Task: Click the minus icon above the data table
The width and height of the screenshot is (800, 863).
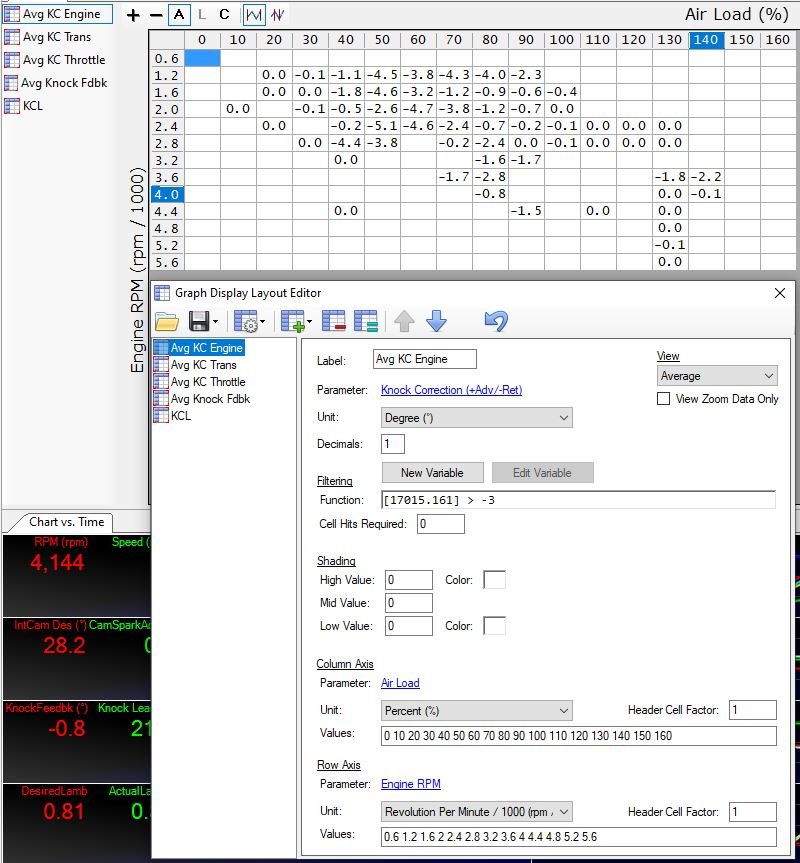Action: tap(156, 15)
